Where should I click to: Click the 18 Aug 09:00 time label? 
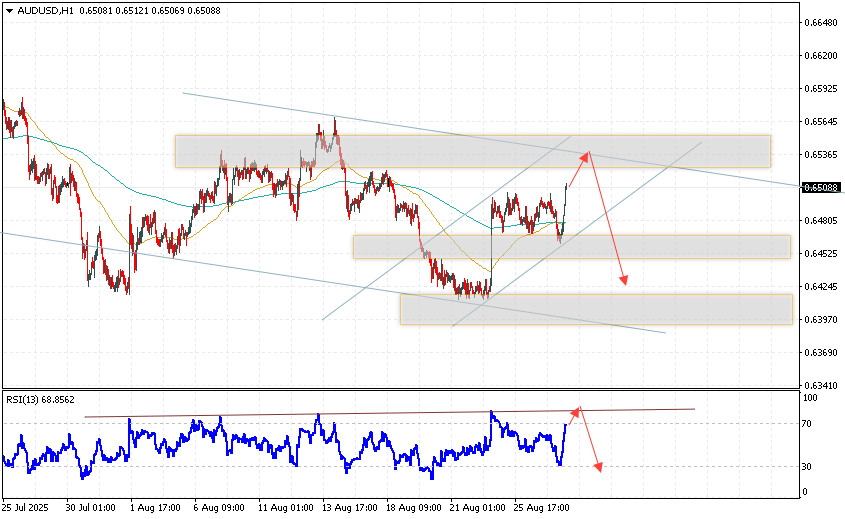pyautogui.click(x=413, y=508)
